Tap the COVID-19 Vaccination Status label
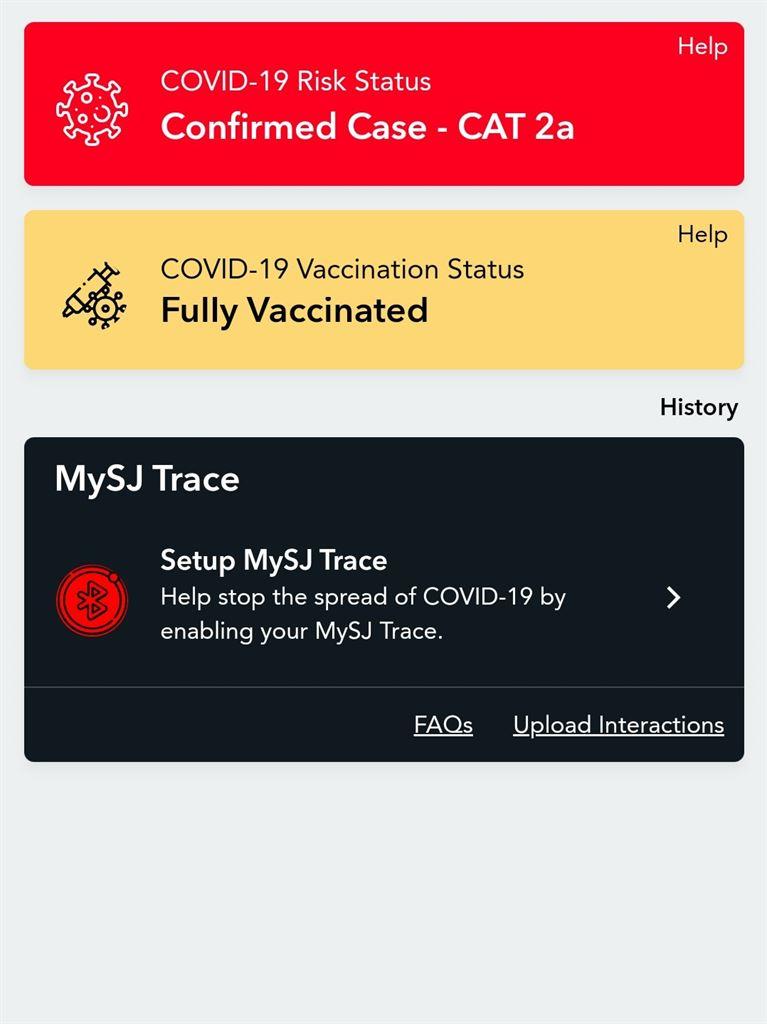The image size is (767, 1024). coord(342,269)
